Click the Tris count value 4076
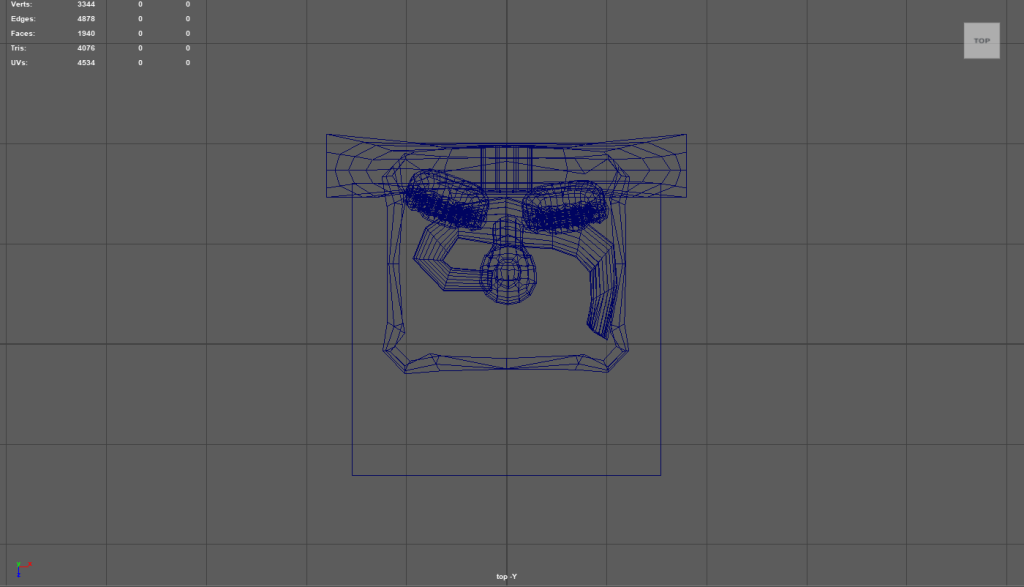 [86, 48]
